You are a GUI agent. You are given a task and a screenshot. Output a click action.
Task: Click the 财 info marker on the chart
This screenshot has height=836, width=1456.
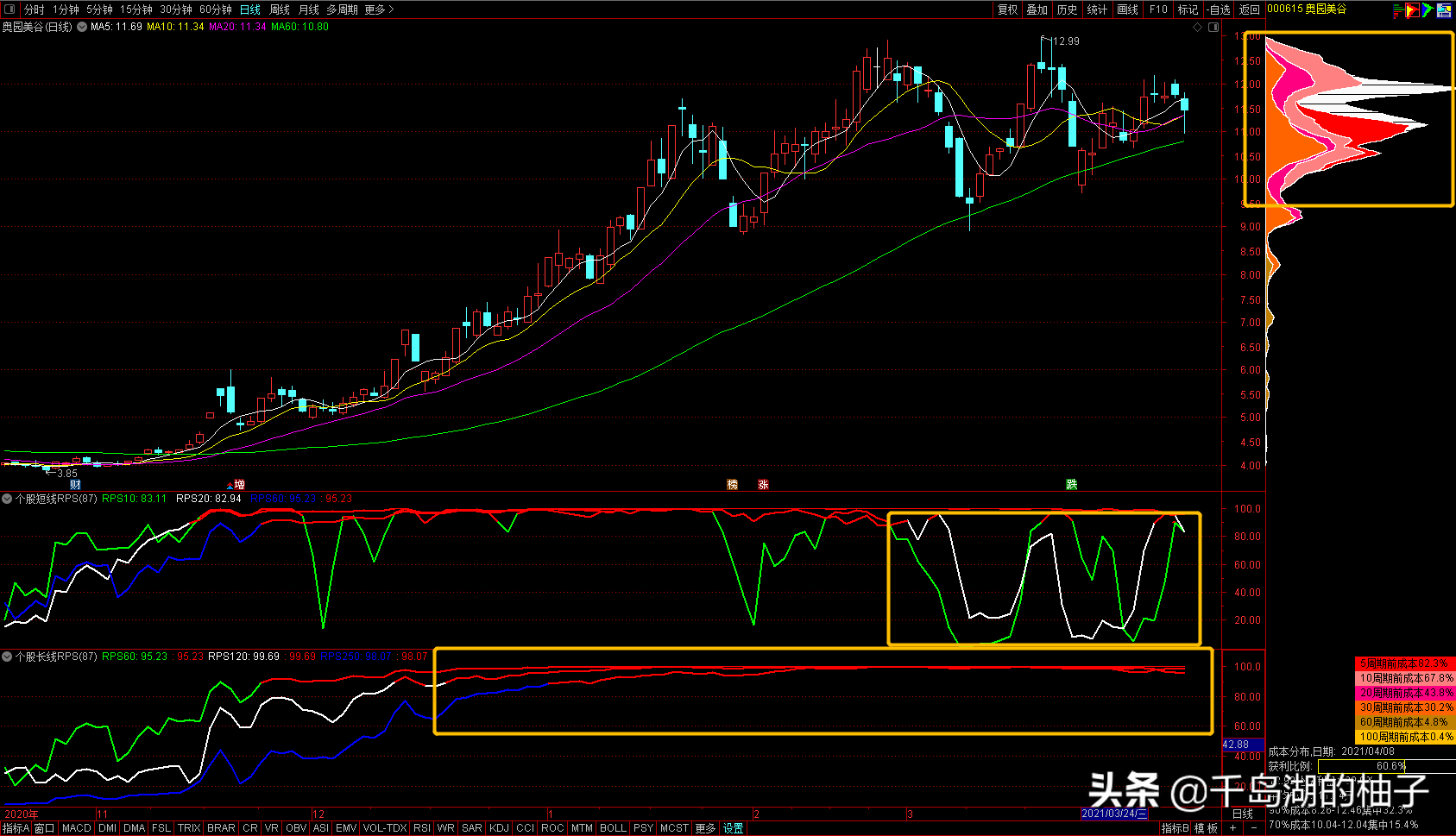pyautogui.click(x=76, y=485)
